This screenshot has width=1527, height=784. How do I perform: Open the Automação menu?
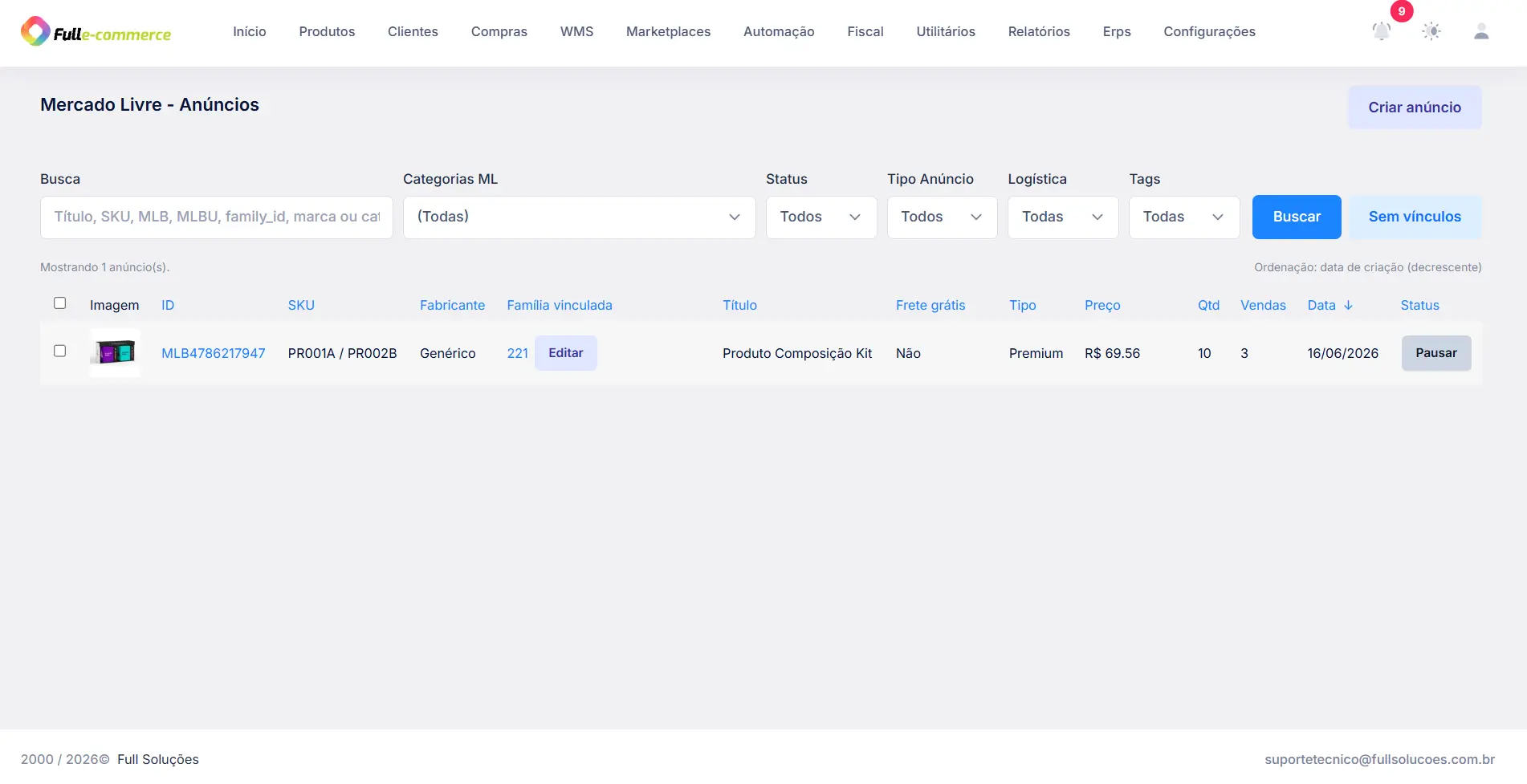coord(779,31)
